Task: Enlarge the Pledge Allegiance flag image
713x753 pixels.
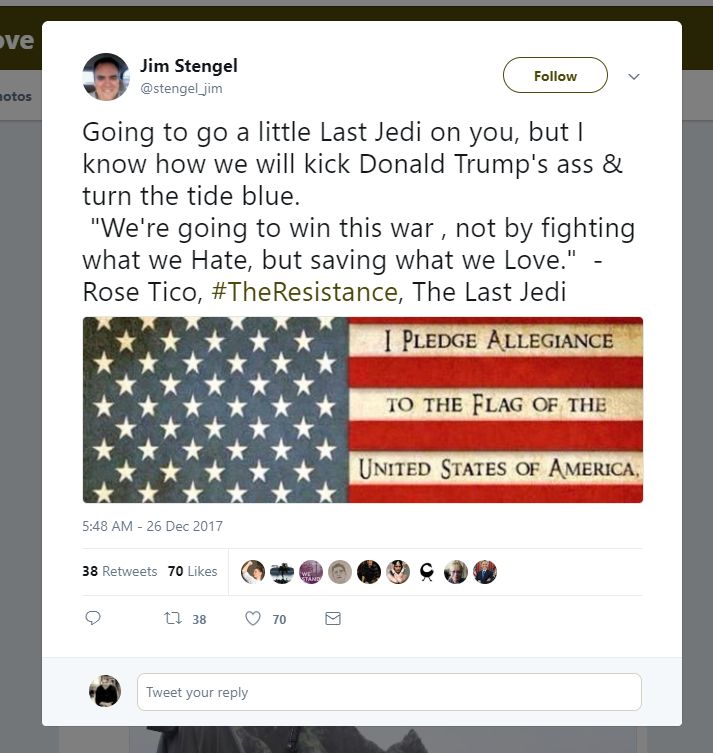Action: (363, 410)
